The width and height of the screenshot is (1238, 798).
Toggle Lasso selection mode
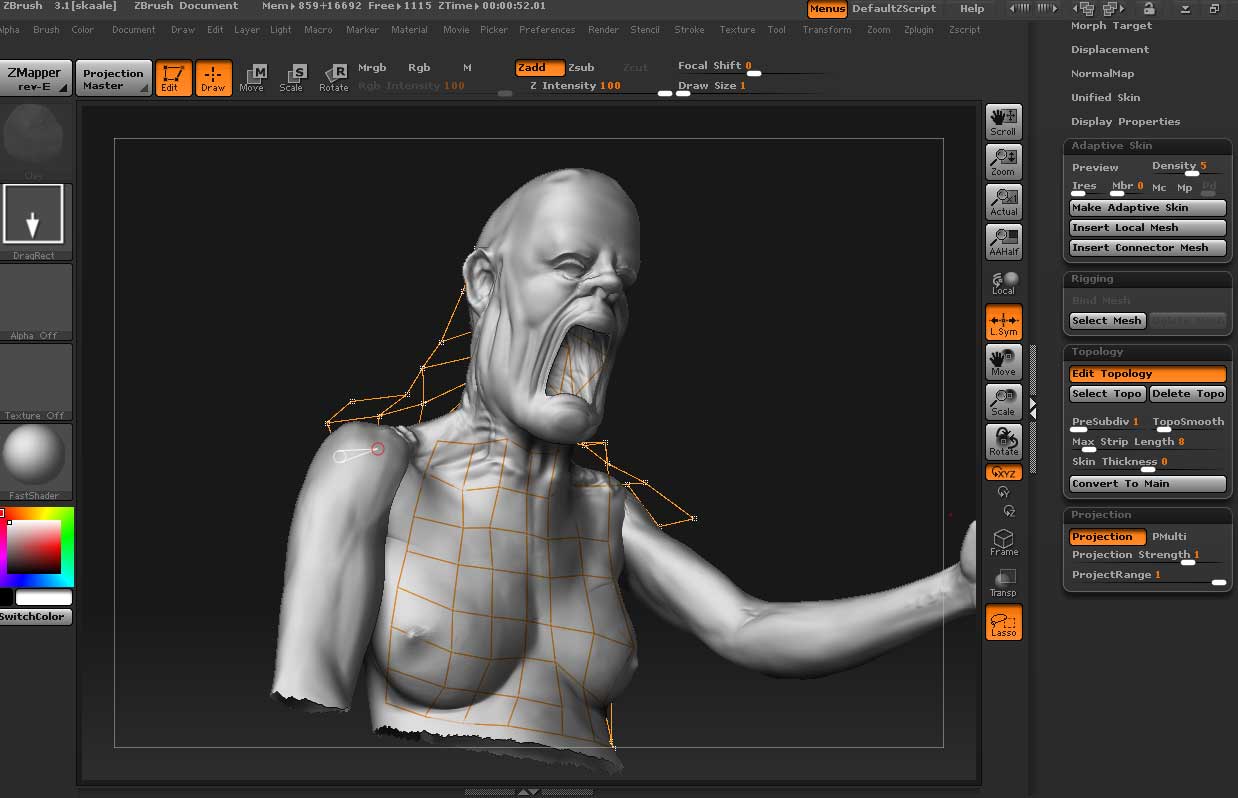1003,623
